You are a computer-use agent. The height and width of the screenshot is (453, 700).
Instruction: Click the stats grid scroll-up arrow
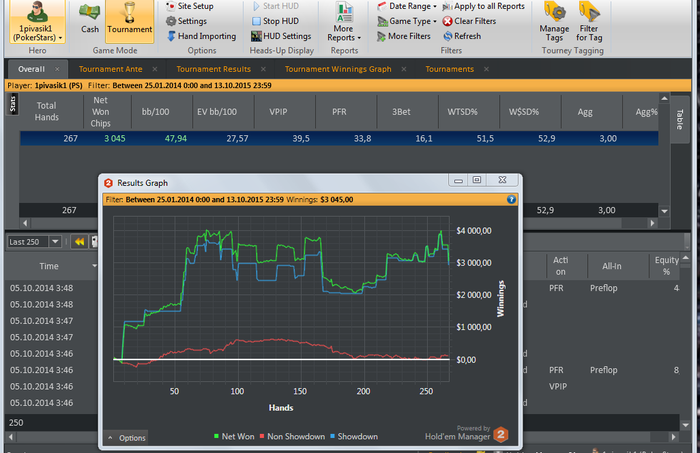(x=664, y=99)
